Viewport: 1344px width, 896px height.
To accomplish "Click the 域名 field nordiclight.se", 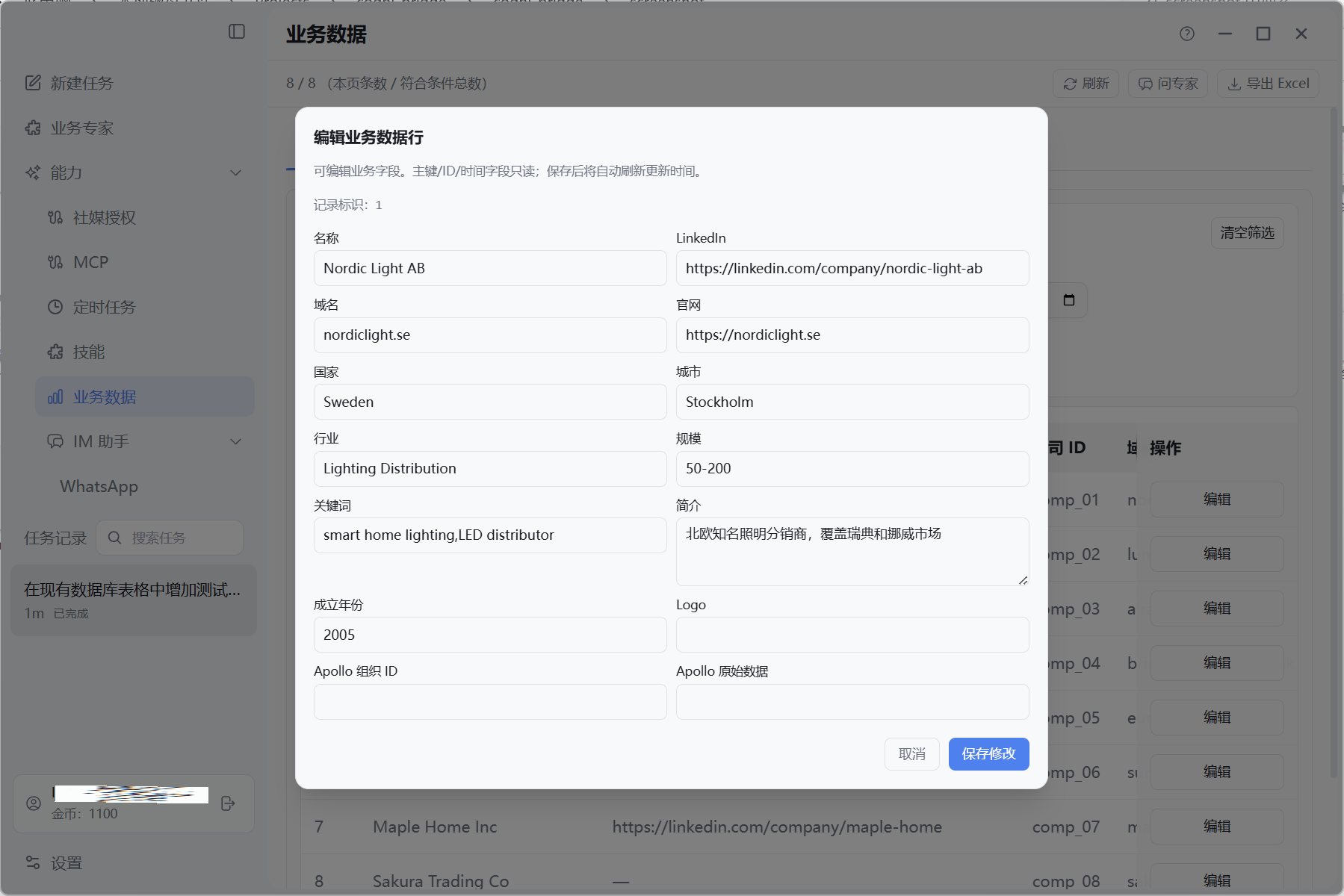I will point(490,335).
